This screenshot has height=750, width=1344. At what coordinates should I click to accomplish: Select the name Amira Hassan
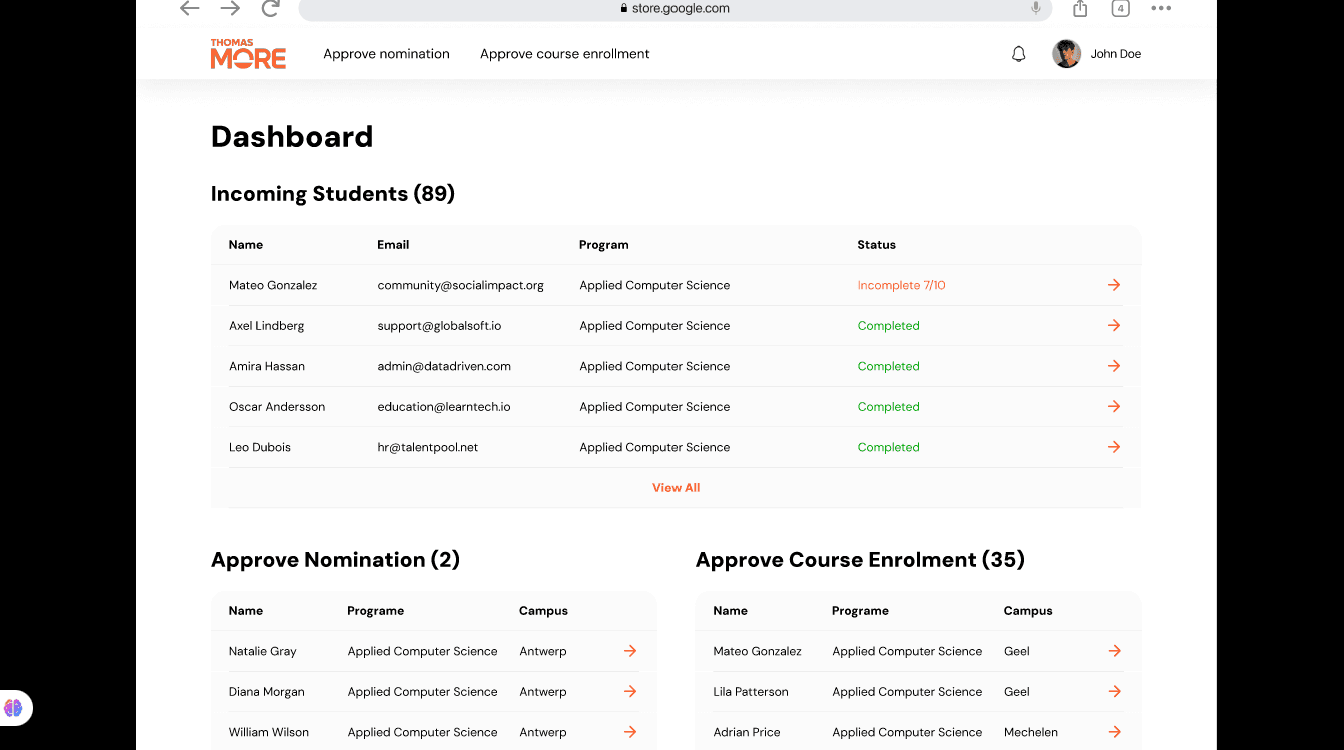click(267, 366)
